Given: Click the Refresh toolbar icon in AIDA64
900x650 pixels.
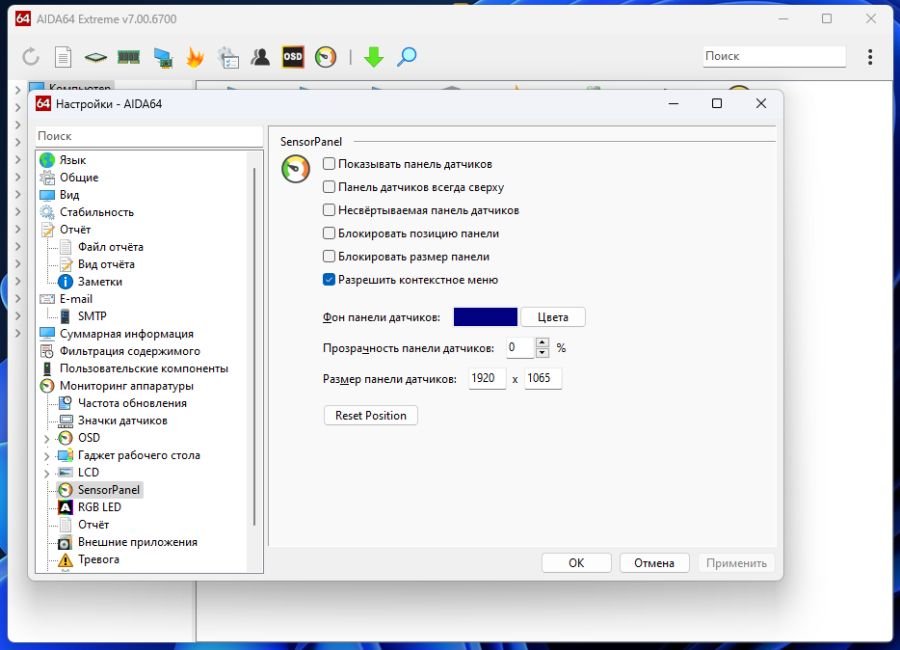Looking at the screenshot, I should point(30,56).
